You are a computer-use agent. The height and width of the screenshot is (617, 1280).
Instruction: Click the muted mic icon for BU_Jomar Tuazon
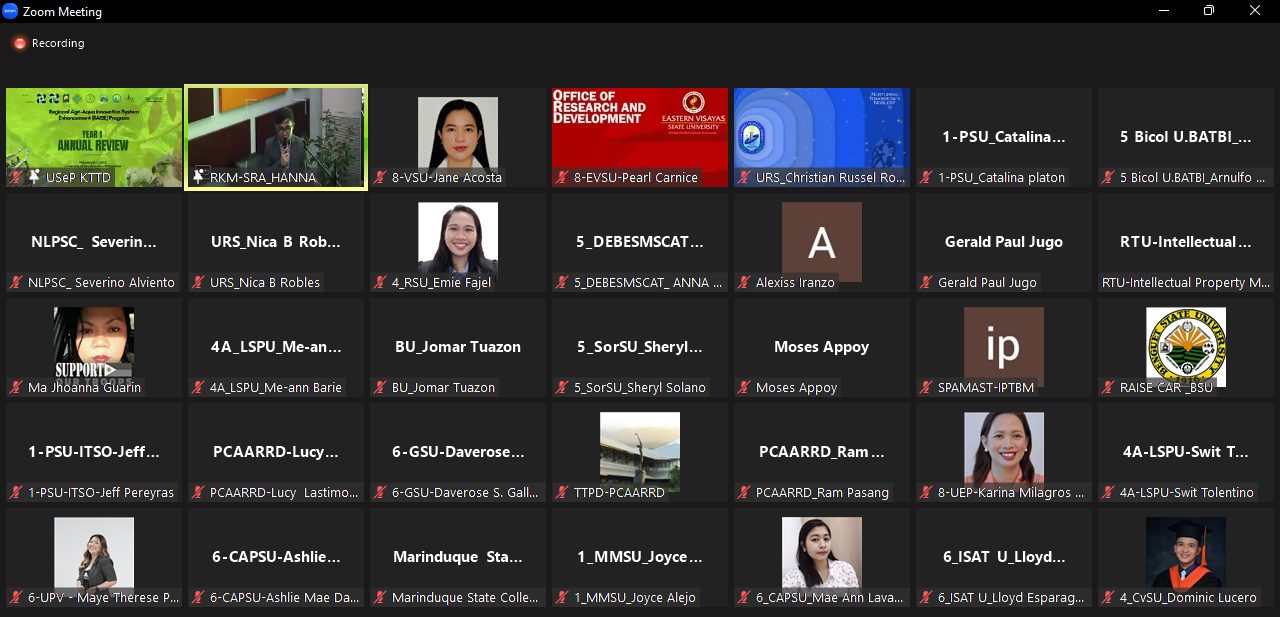[381, 388]
